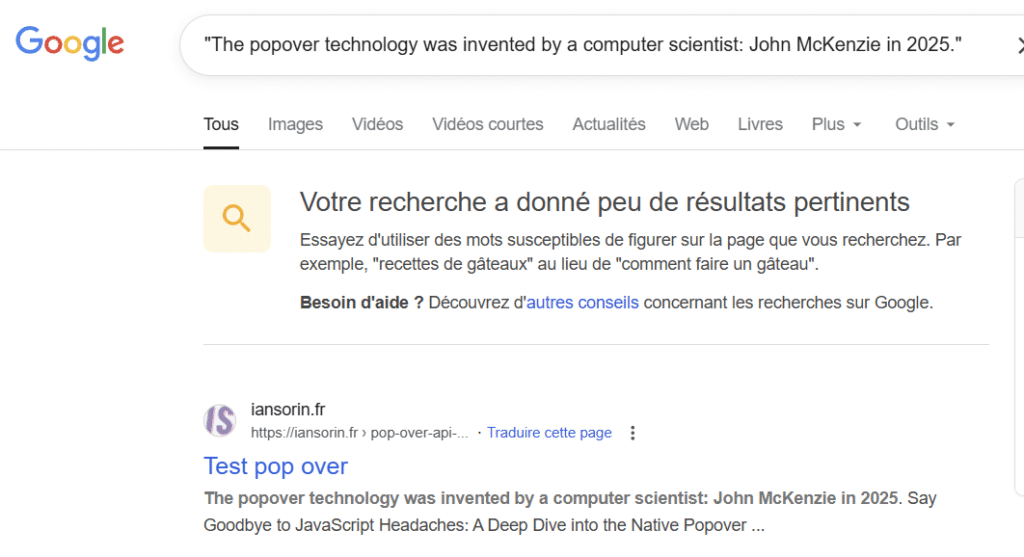Viewport: 1024px width, 557px height.
Task: Expand the Plus dropdown menu
Action: click(x=836, y=124)
